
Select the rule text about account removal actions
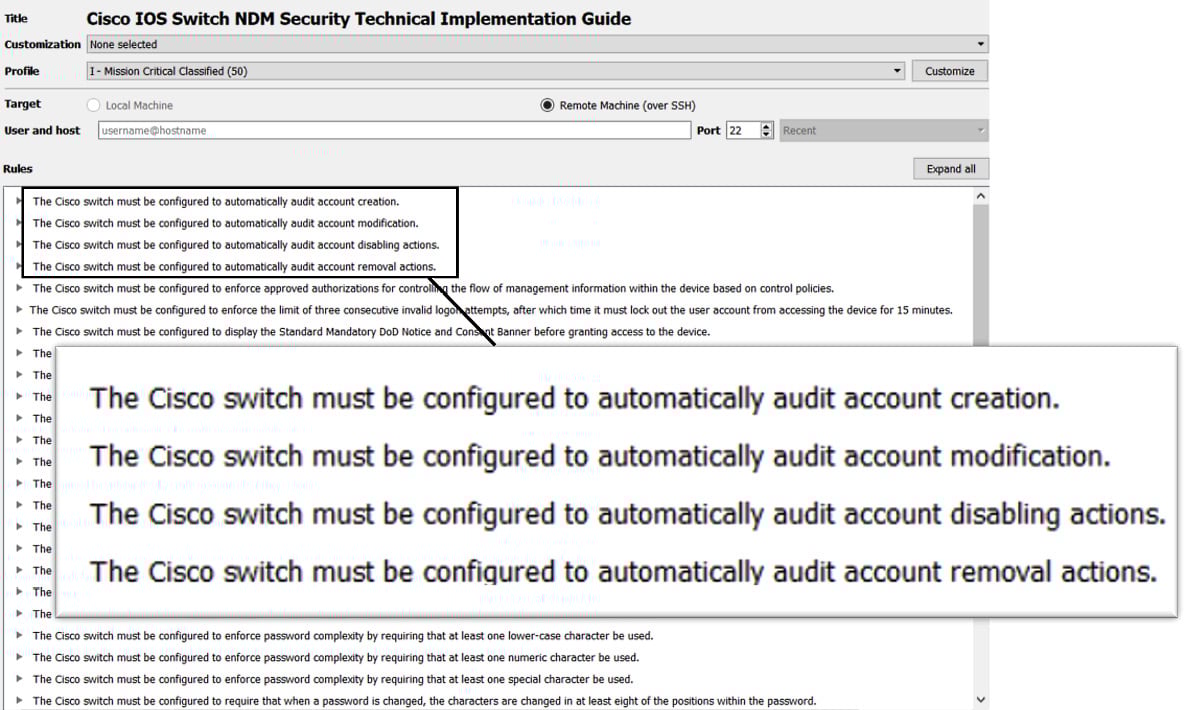click(x=234, y=266)
